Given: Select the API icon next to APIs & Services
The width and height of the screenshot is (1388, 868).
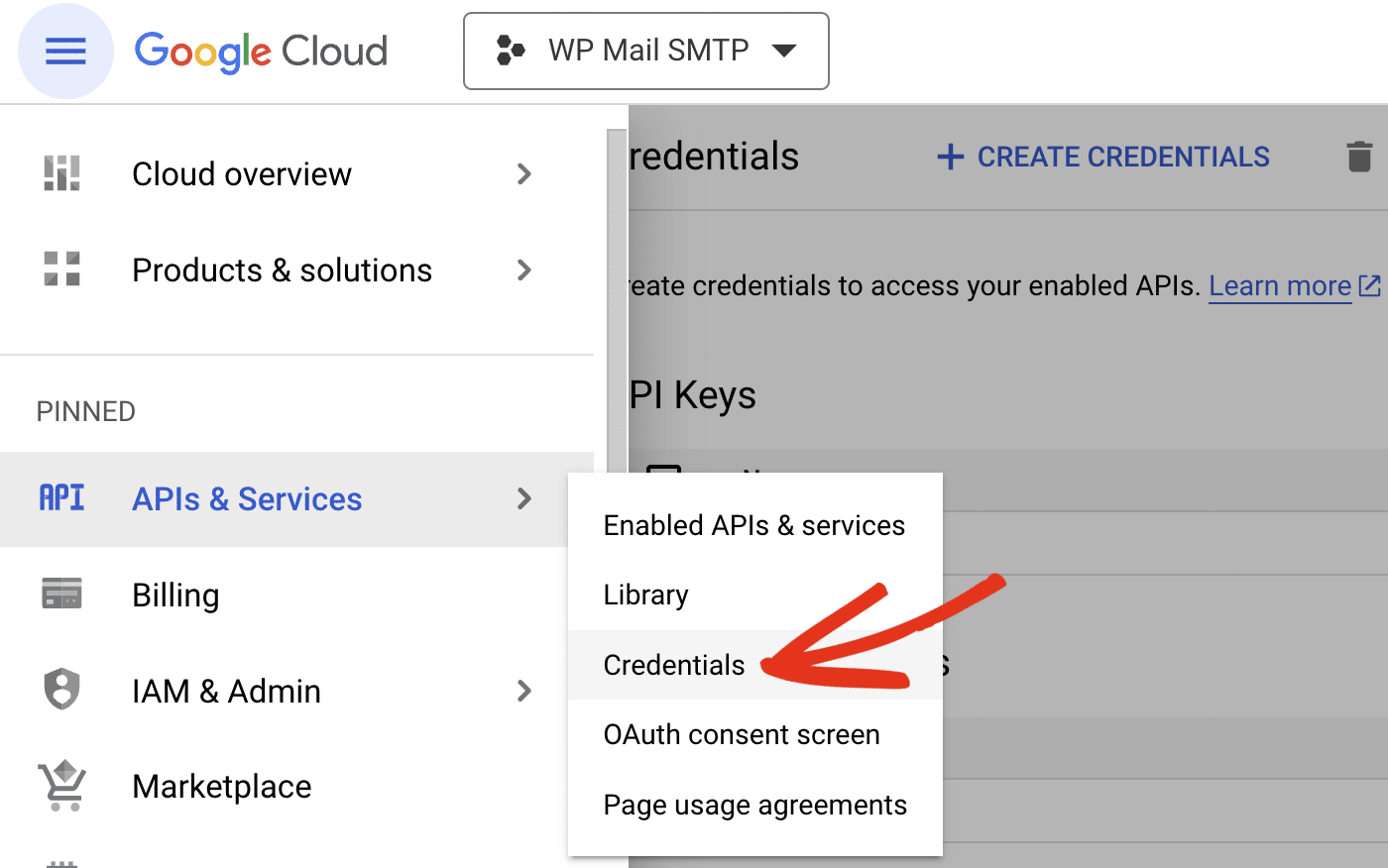Looking at the screenshot, I should [61, 498].
